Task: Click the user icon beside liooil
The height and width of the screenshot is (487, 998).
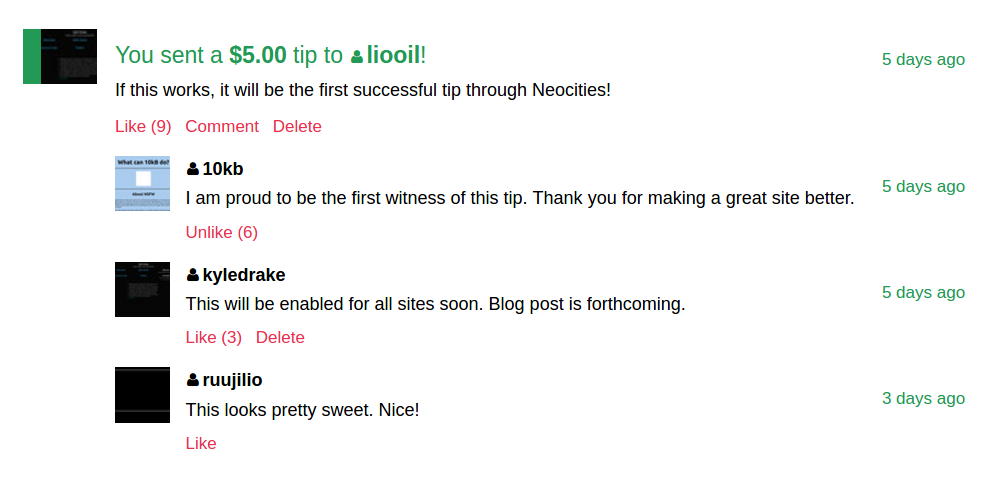Action: pyautogui.click(x=357, y=56)
